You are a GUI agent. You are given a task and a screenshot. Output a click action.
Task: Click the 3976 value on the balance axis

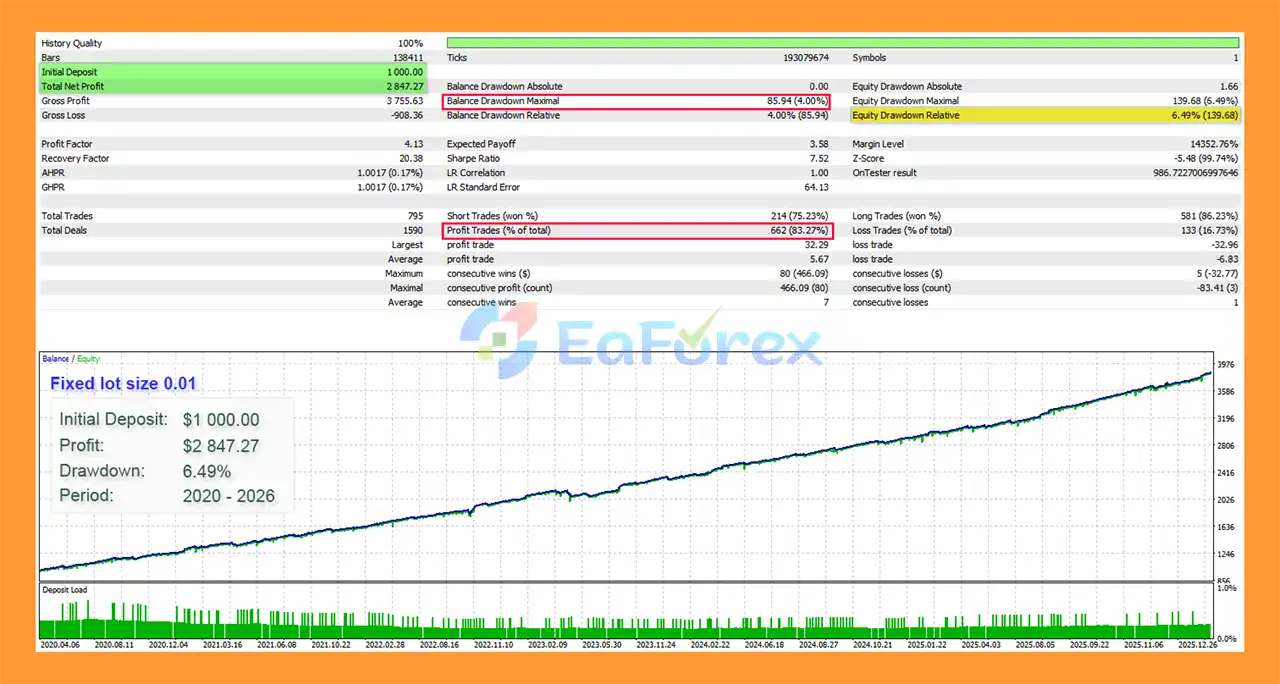[1228, 365]
